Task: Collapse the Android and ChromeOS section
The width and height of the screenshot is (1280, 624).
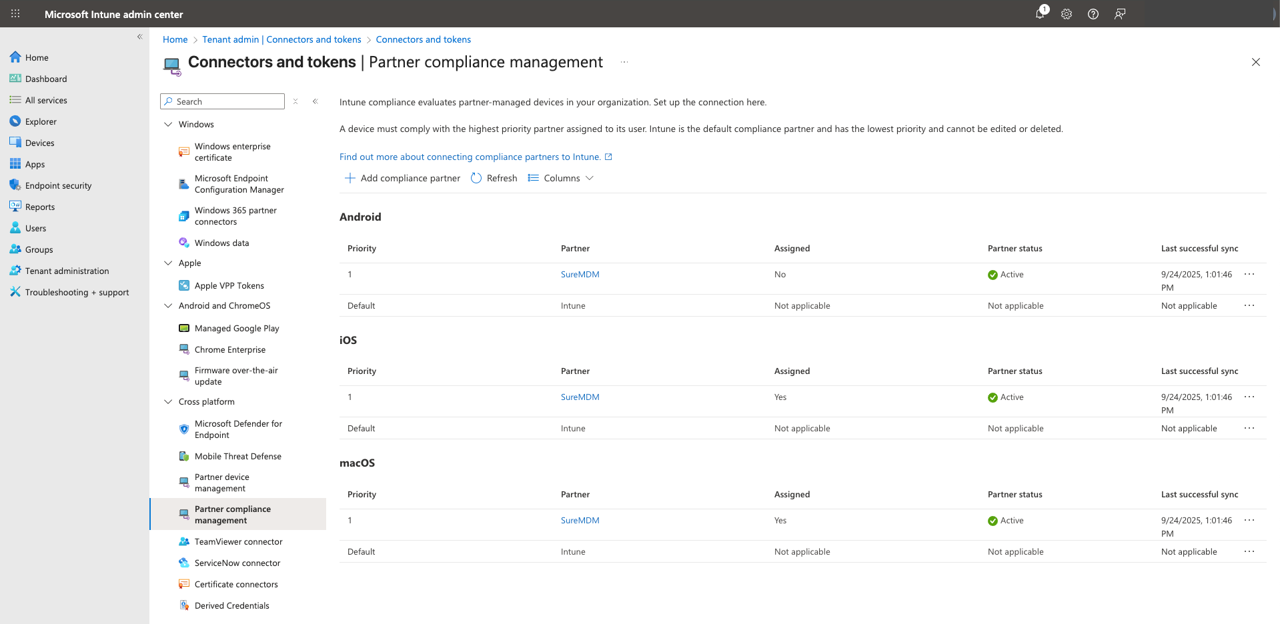Action: coord(168,306)
